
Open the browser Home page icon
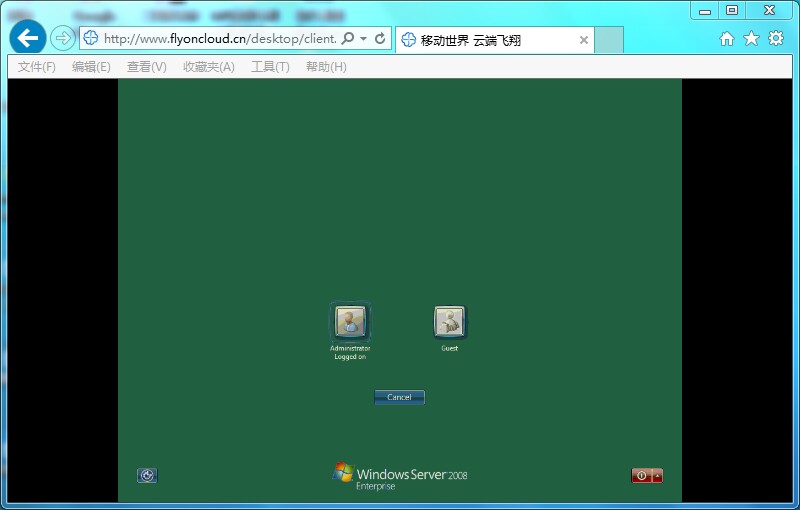point(727,39)
